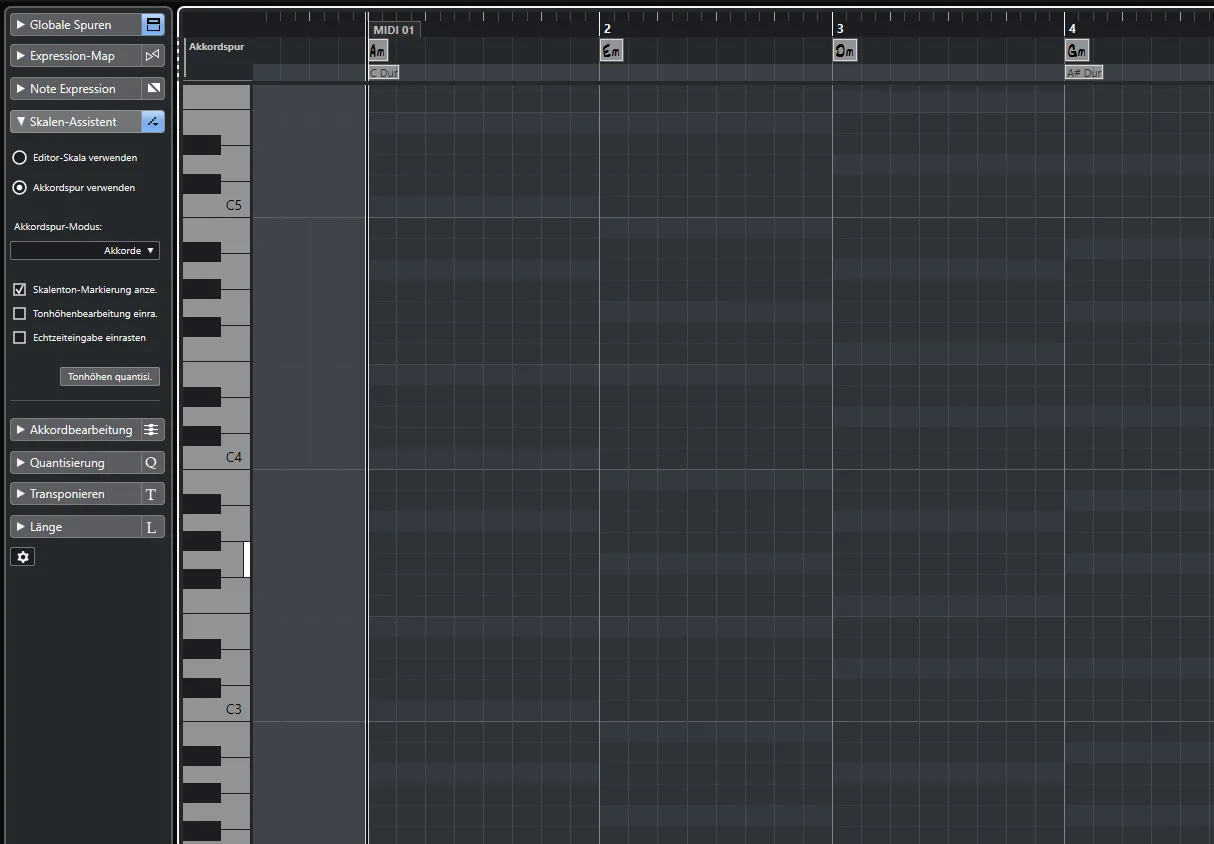The height and width of the screenshot is (844, 1214).
Task: Click the Akkordspur track label
Action: click(x=216, y=47)
